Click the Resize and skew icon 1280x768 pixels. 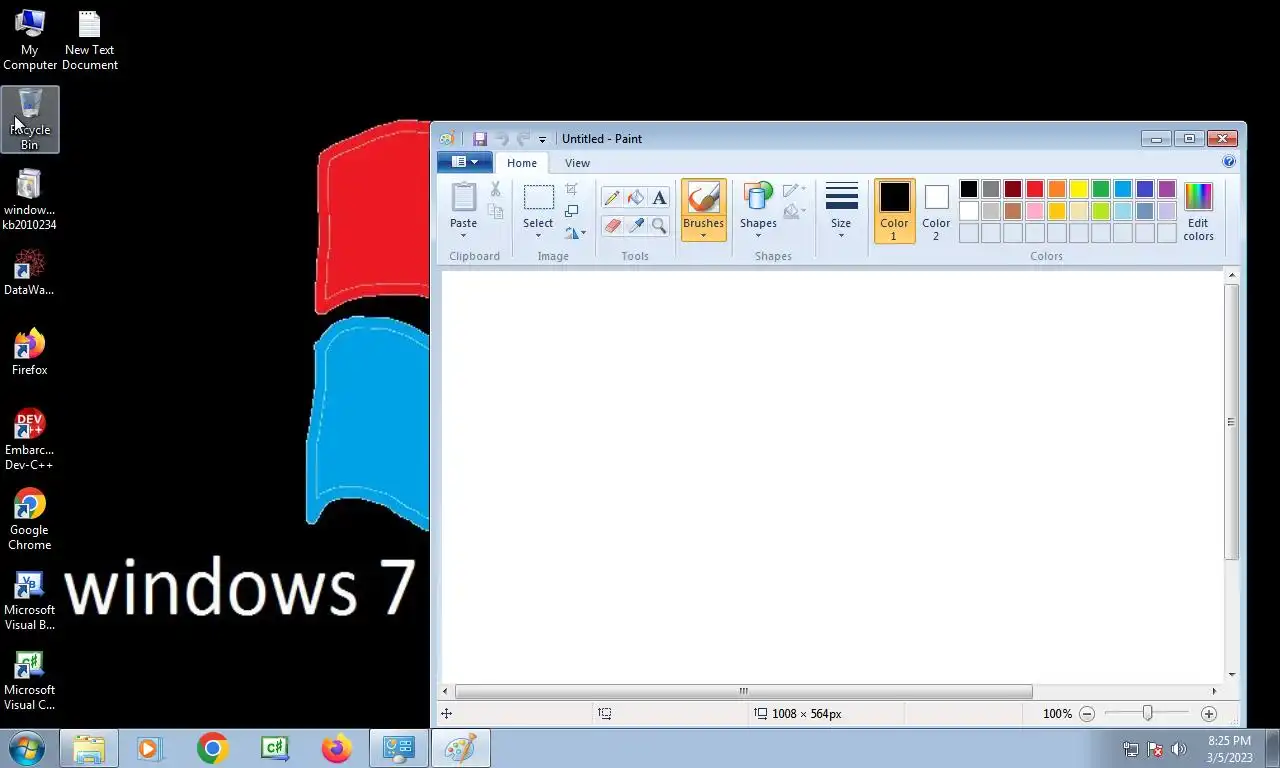pyautogui.click(x=571, y=211)
